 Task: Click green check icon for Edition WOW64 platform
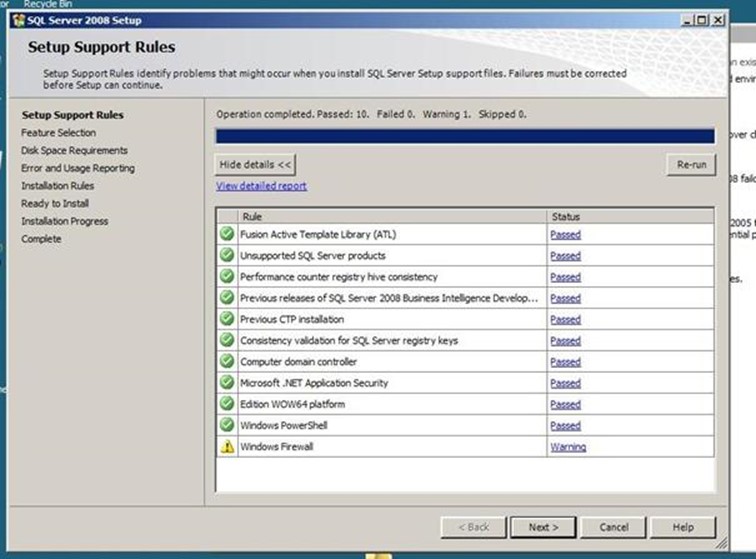(x=227, y=404)
